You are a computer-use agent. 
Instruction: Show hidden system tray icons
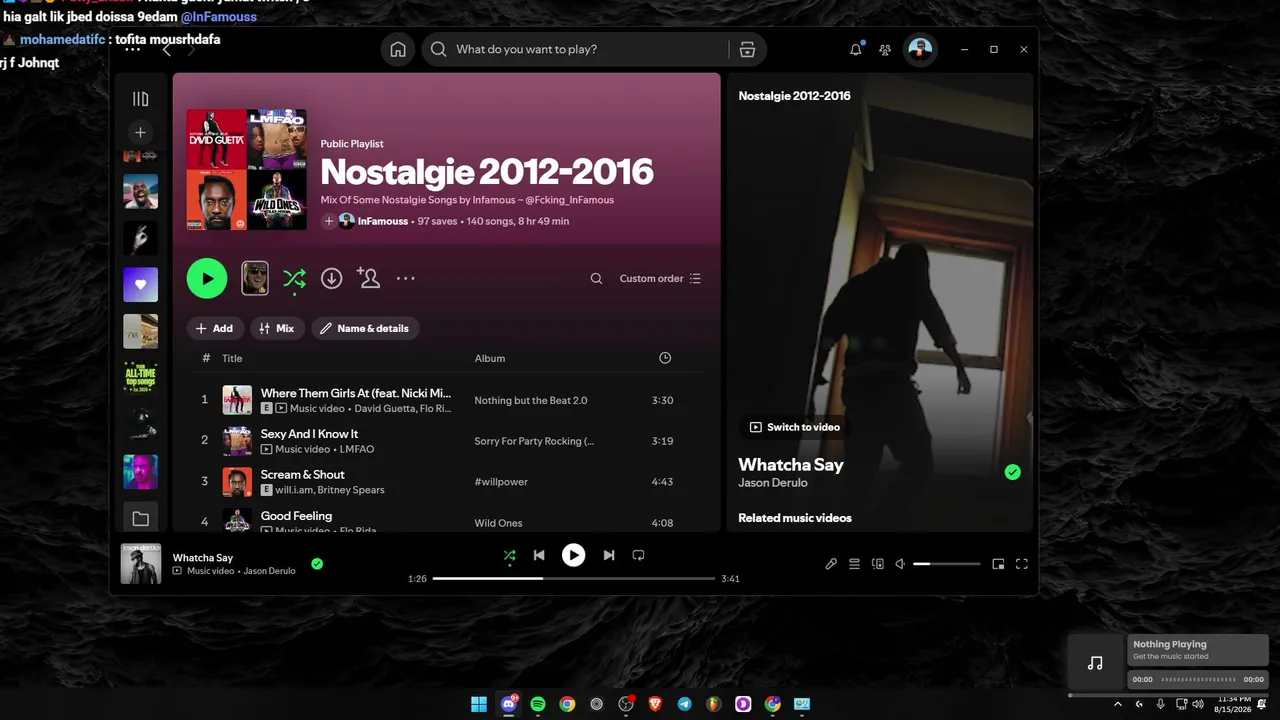1118,704
